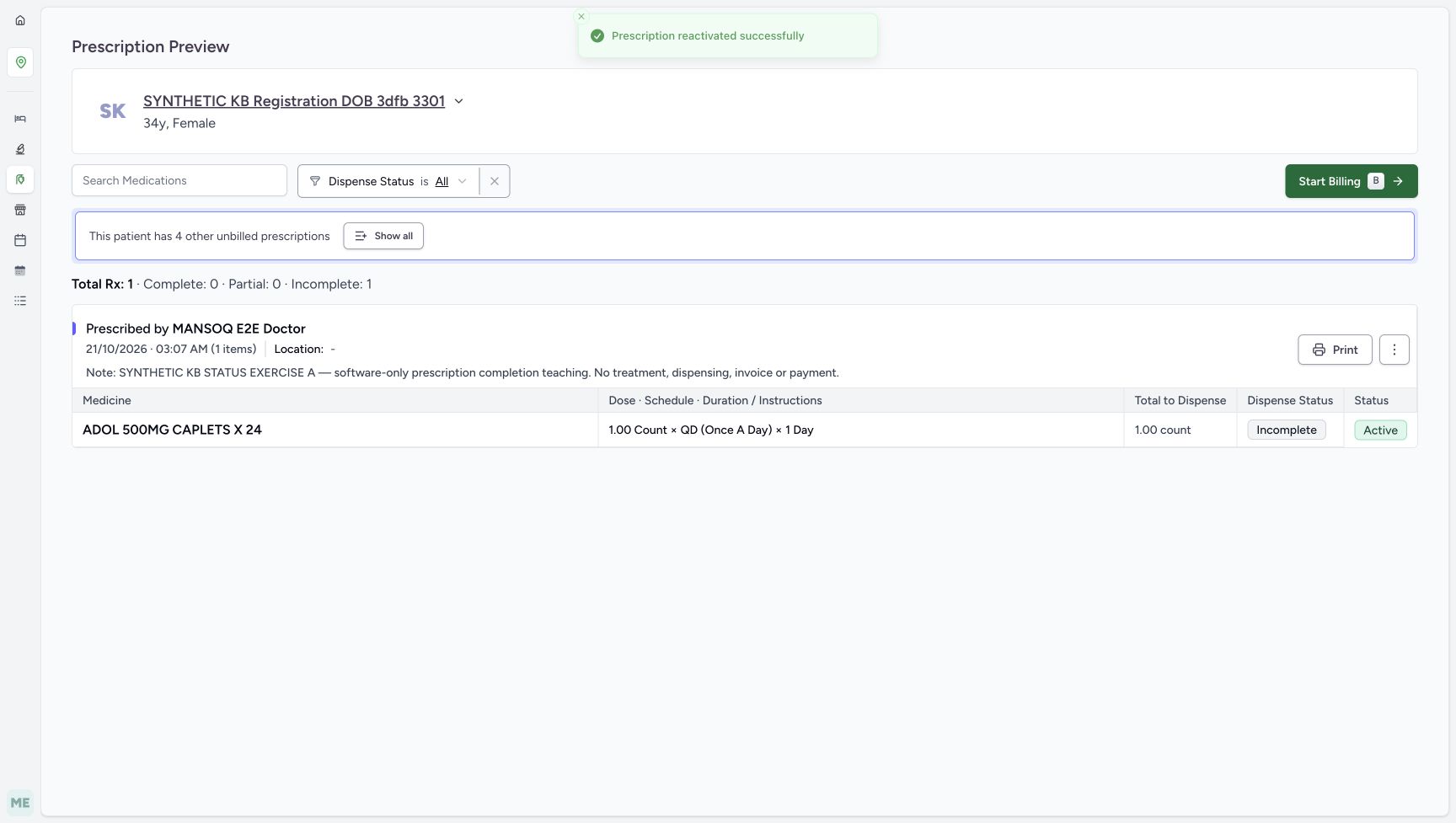Open the SYNTHETIC KB Registration patient link
The width and height of the screenshot is (1456, 823).
(294, 101)
